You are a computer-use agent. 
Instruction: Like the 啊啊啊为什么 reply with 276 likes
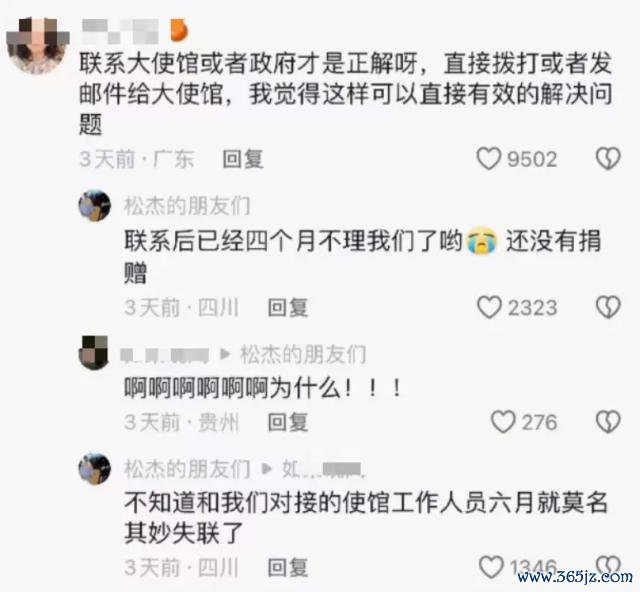[x=503, y=422]
